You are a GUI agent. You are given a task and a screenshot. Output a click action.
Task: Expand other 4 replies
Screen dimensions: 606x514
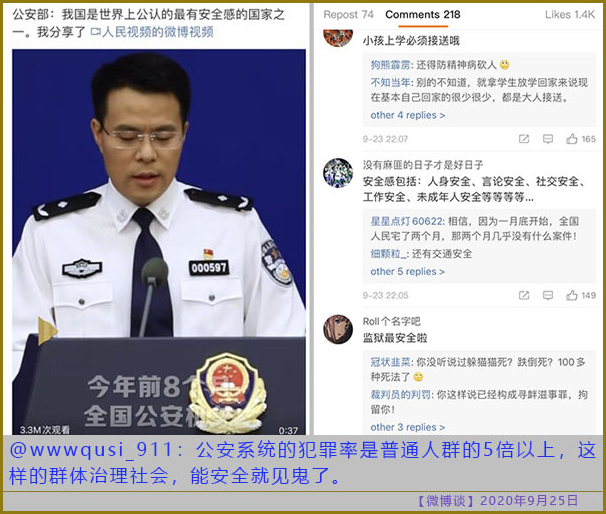(x=408, y=115)
